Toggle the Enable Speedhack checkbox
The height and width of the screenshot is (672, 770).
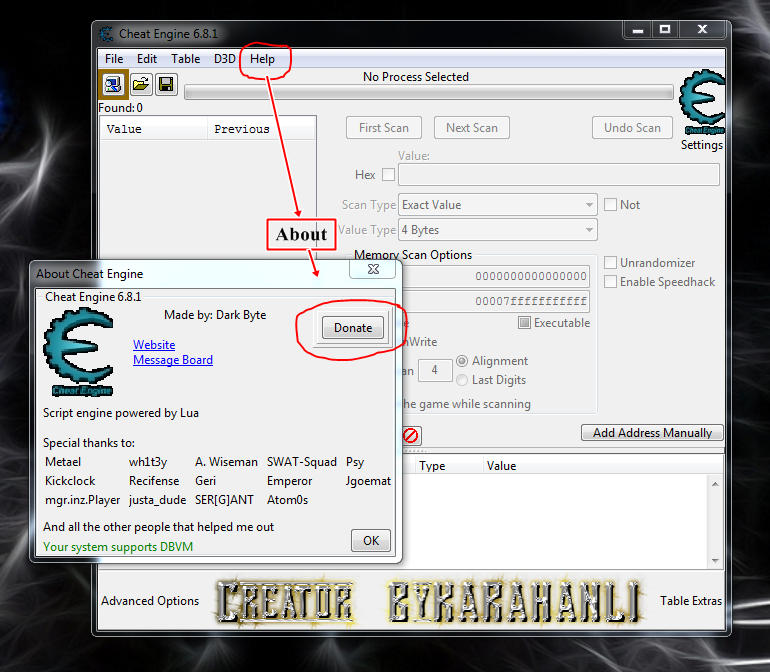[x=610, y=282]
